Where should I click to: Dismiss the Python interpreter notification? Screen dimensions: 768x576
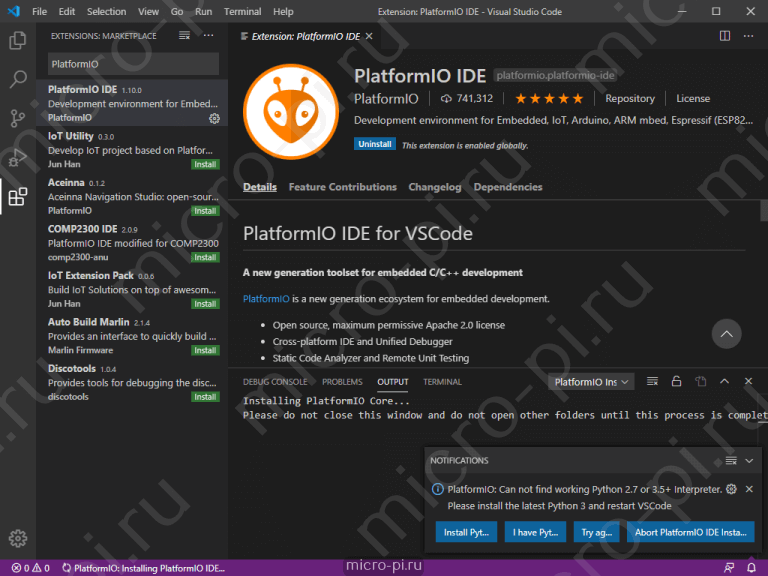pyautogui.click(x=749, y=489)
